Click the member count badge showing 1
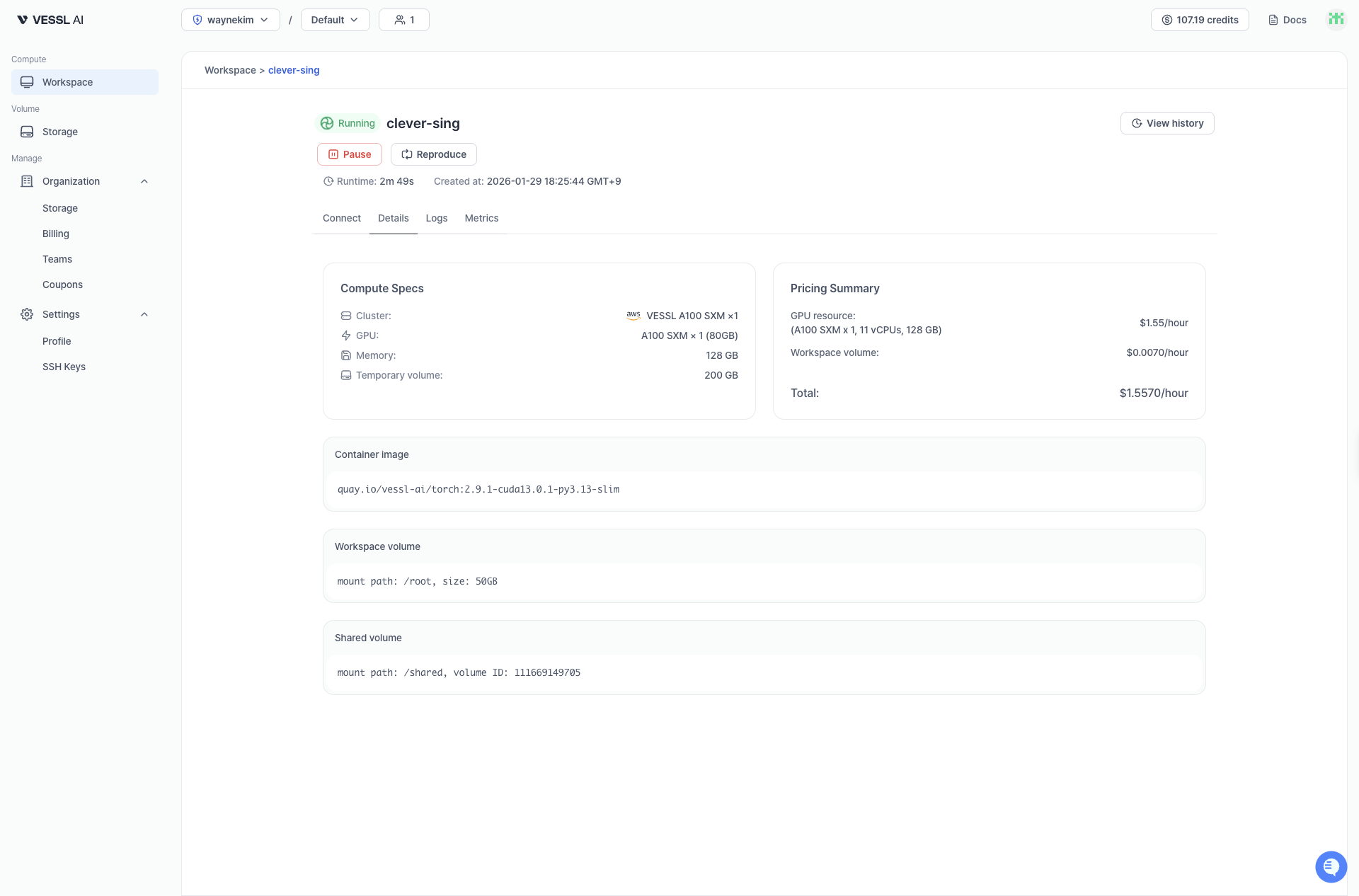 click(403, 20)
